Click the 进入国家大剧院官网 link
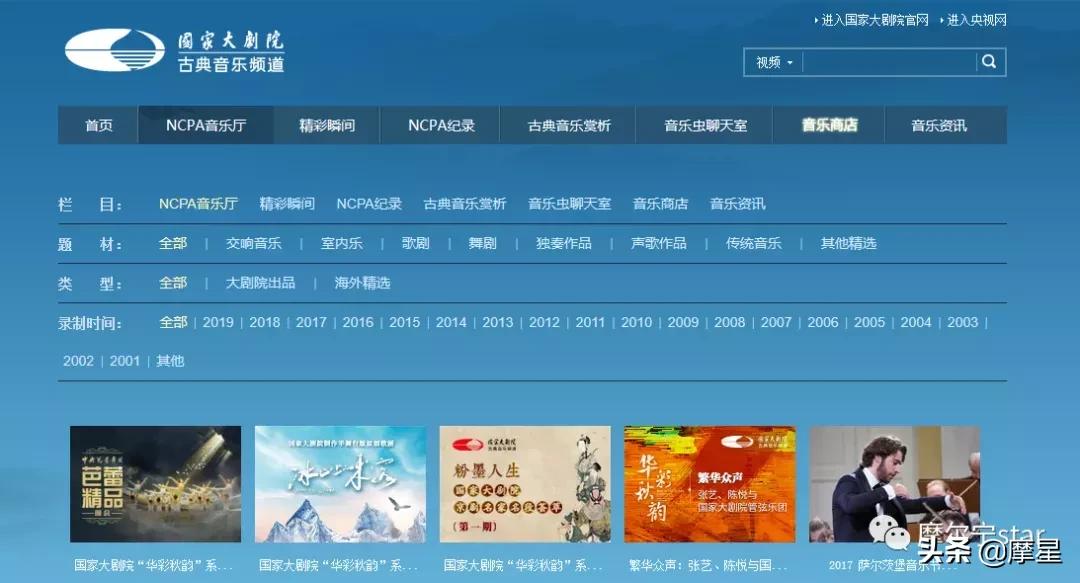The height and width of the screenshot is (583, 1080). [875, 19]
